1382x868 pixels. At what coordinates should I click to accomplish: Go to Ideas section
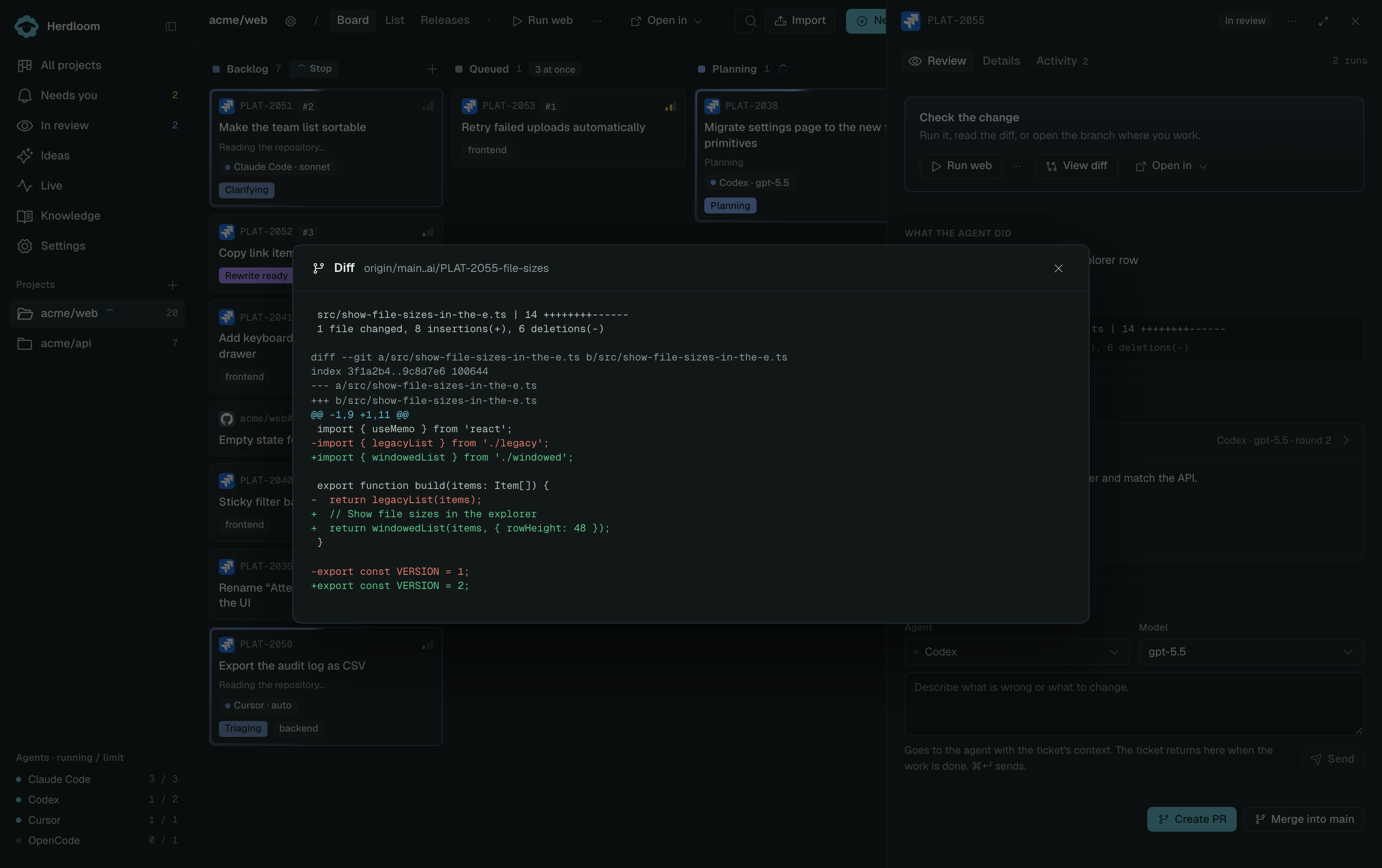pos(97,155)
